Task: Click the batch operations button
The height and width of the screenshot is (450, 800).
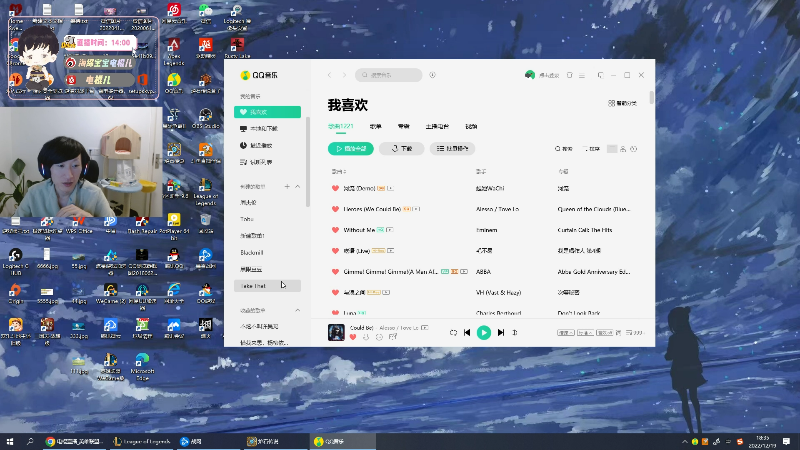Action: click(x=453, y=149)
